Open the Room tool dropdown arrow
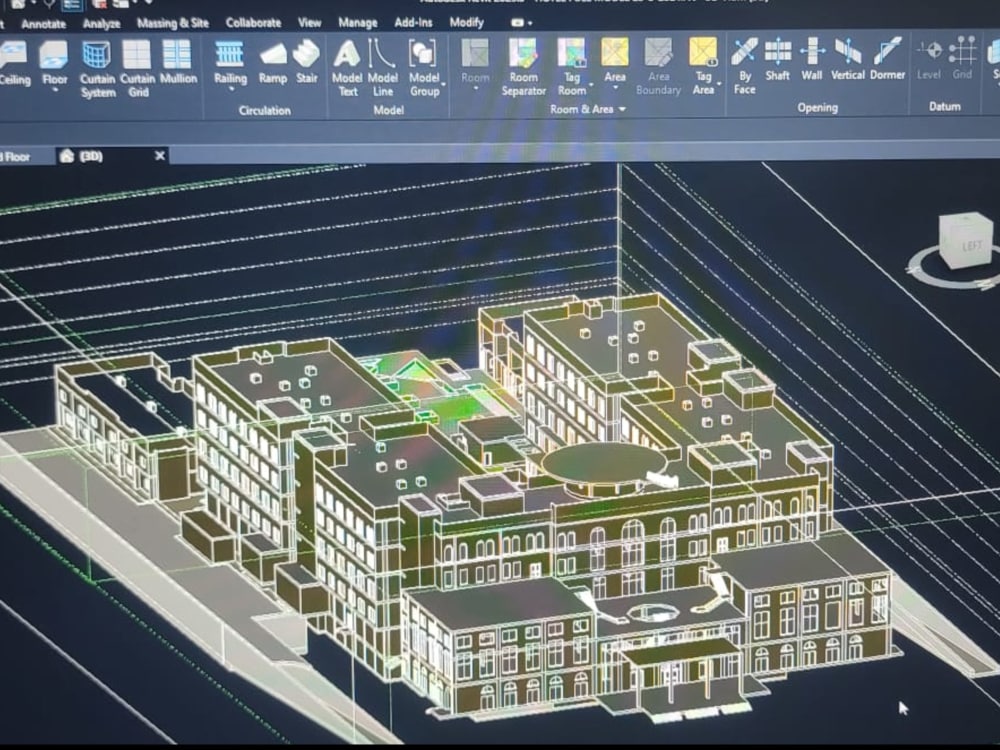The width and height of the screenshot is (1000, 750). click(476, 89)
